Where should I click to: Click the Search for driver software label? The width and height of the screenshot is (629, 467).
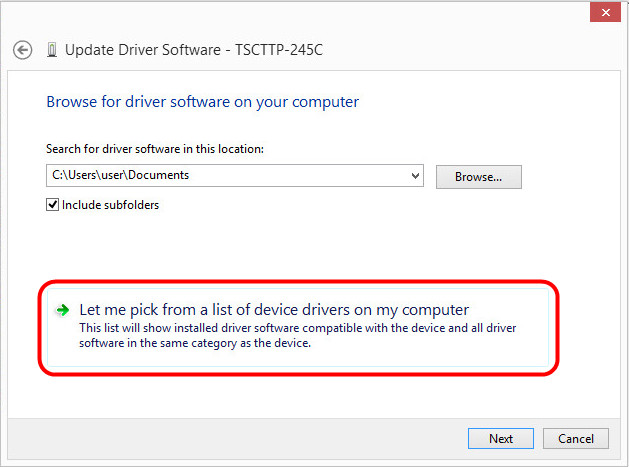pyautogui.click(x=154, y=149)
